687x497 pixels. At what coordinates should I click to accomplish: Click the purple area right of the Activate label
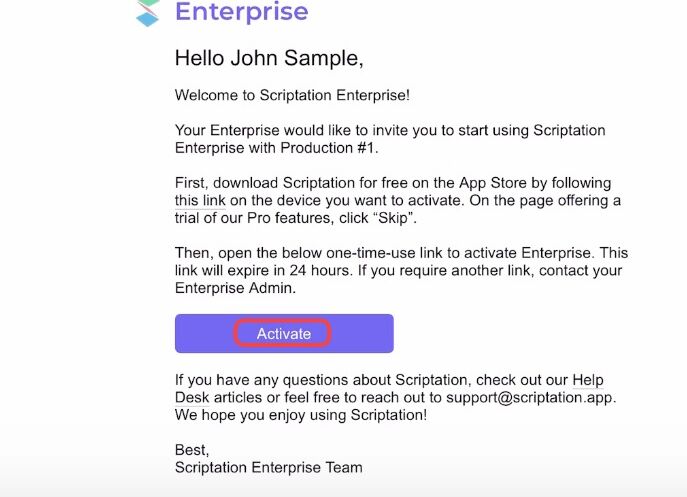tap(362, 334)
